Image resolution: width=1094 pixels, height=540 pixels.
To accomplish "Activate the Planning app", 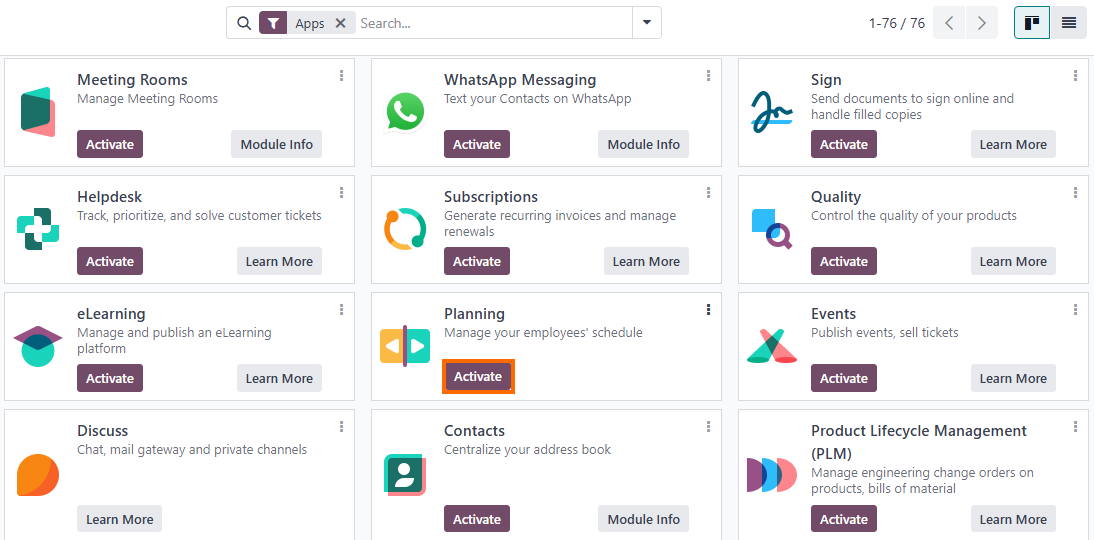I will [x=478, y=377].
